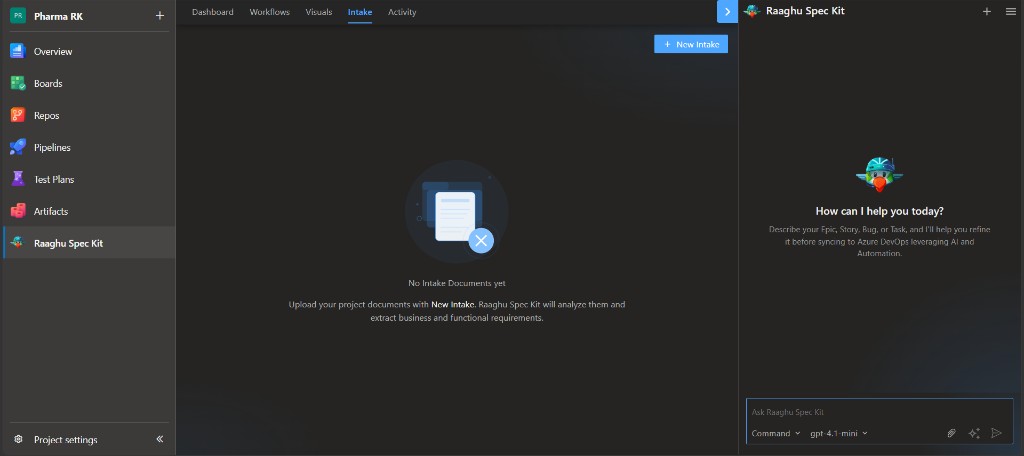Collapse the Raaghu Spec Kit chat panel

pyautogui.click(x=728, y=12)
